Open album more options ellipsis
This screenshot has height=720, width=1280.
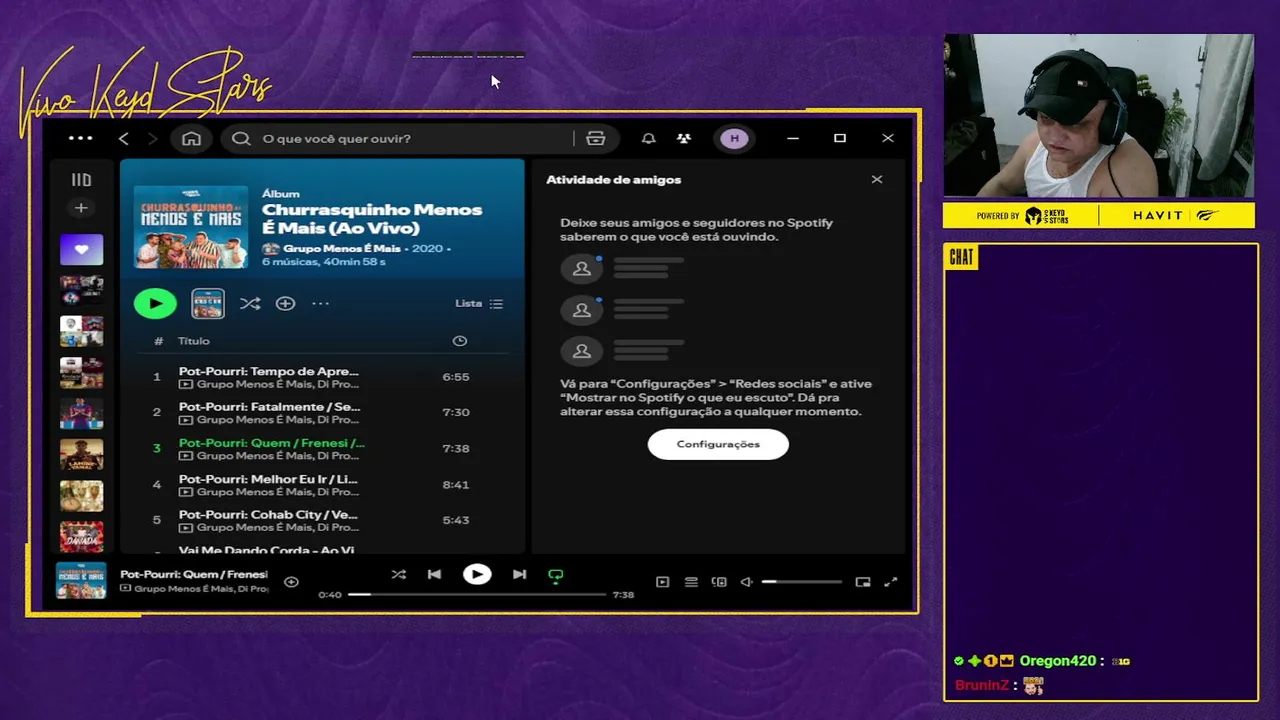pyautogui.click(x=320, y=303)
